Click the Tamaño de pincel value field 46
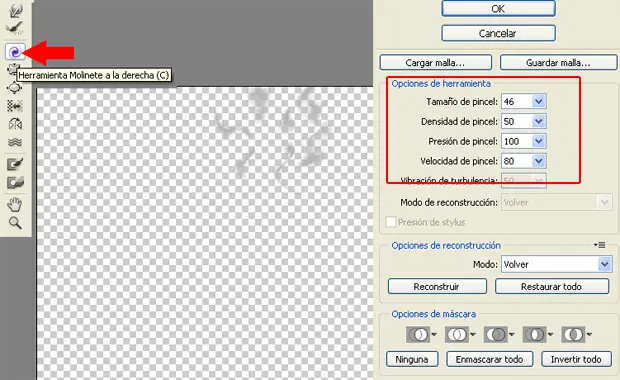 [517, 102]
